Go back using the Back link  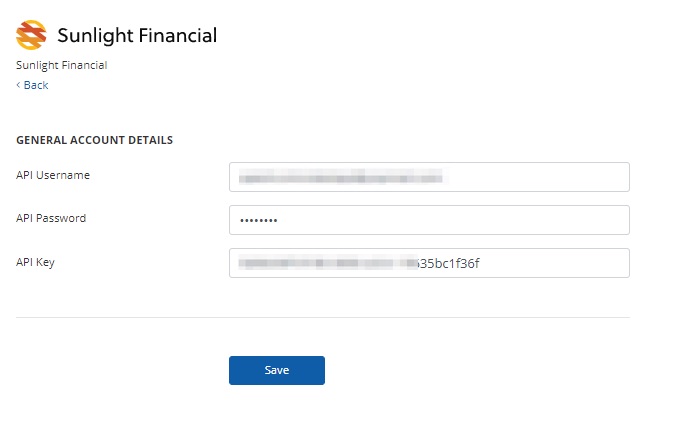(36, 85)
